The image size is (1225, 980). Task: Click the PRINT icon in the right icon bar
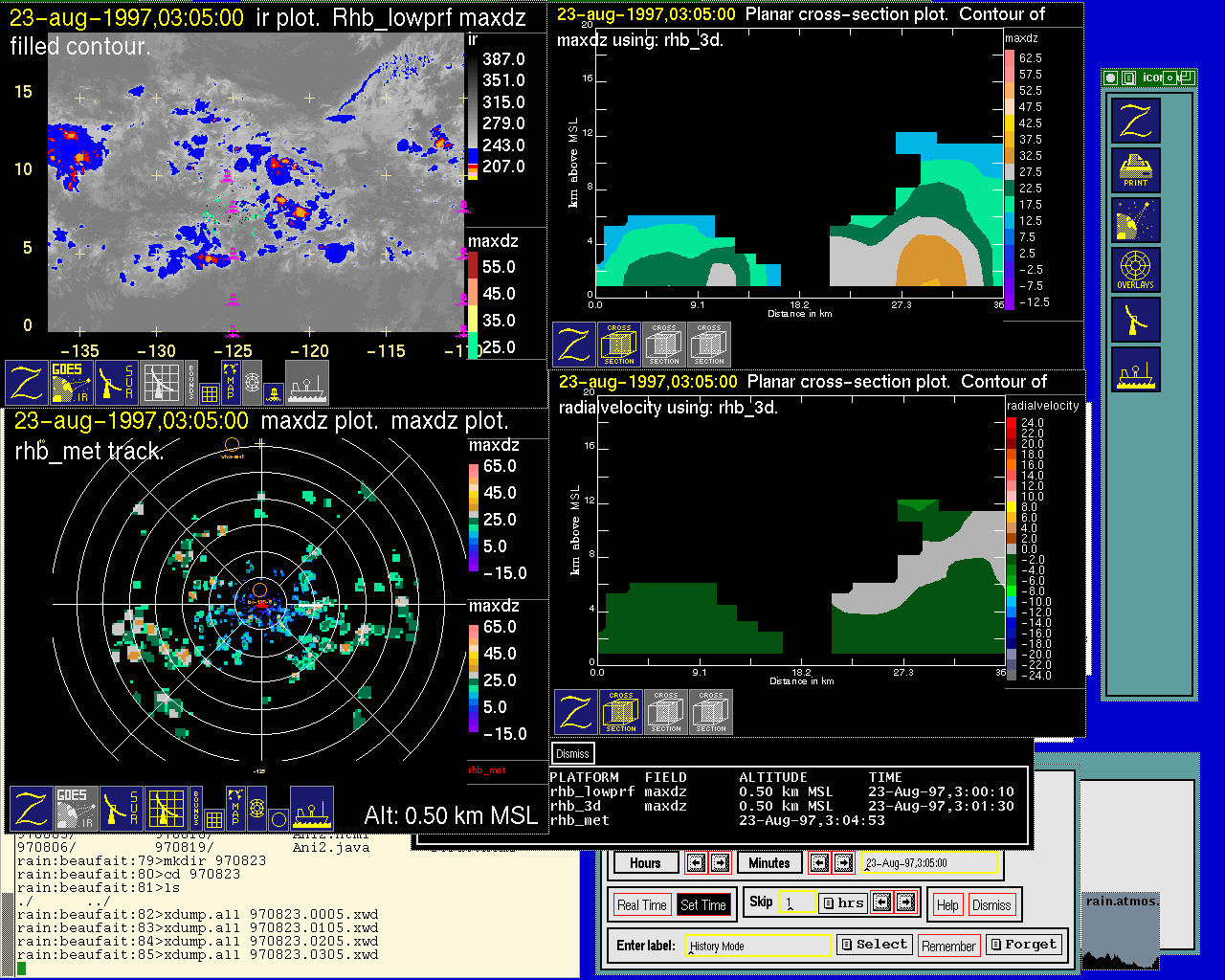(x=1135, y=169)
